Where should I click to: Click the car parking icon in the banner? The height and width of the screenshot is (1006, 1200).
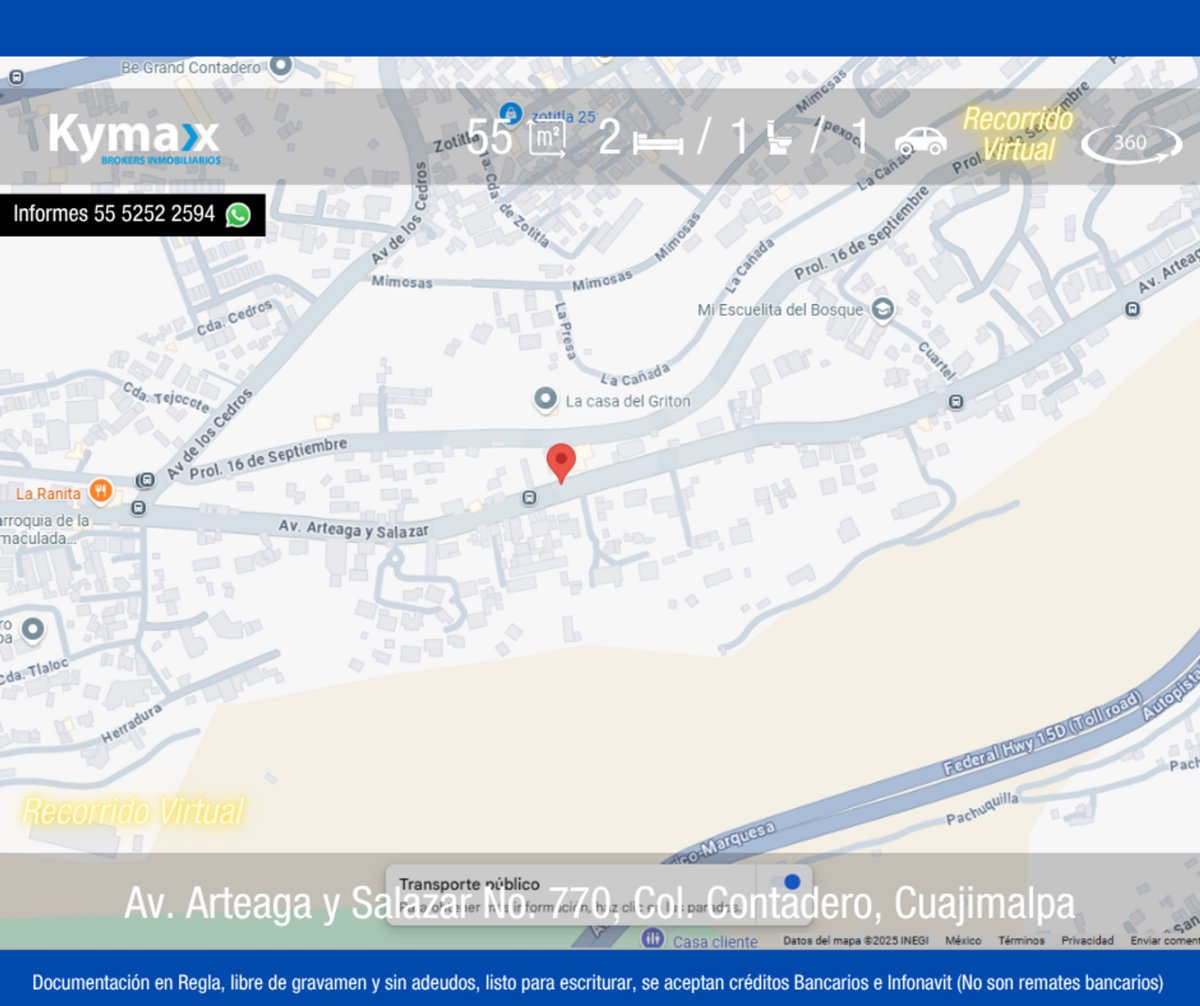coord(920,140)
